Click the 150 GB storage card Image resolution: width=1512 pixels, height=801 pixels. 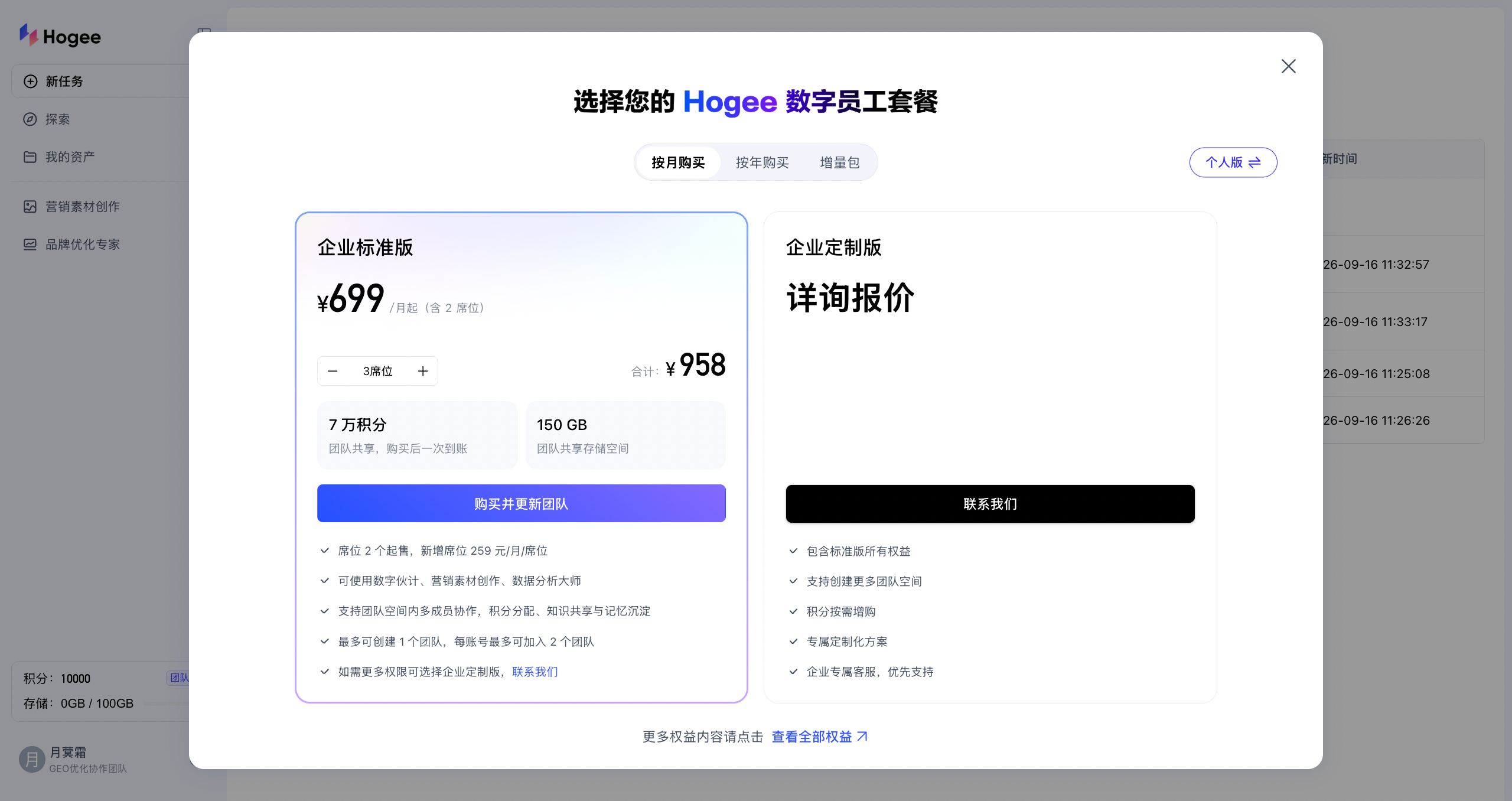coord(625,435)
